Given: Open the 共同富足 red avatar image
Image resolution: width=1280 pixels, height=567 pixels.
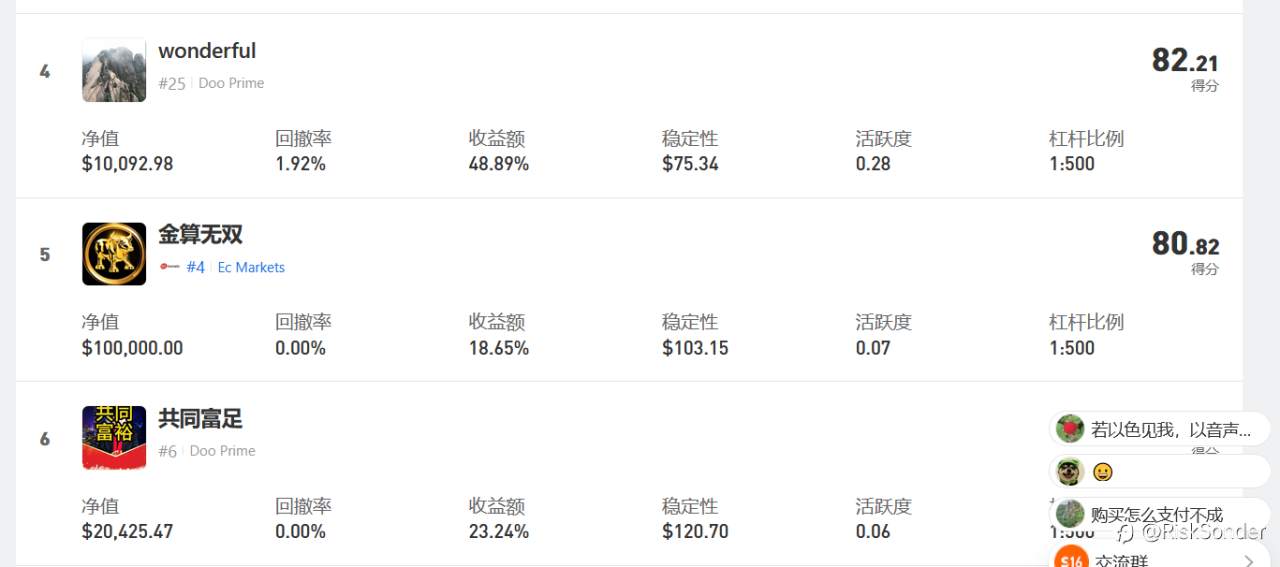Looking at the screenshot, I should point(114,438).
